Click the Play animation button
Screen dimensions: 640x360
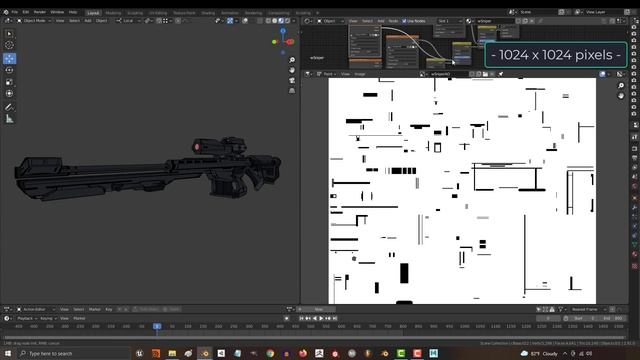(321, 318)
